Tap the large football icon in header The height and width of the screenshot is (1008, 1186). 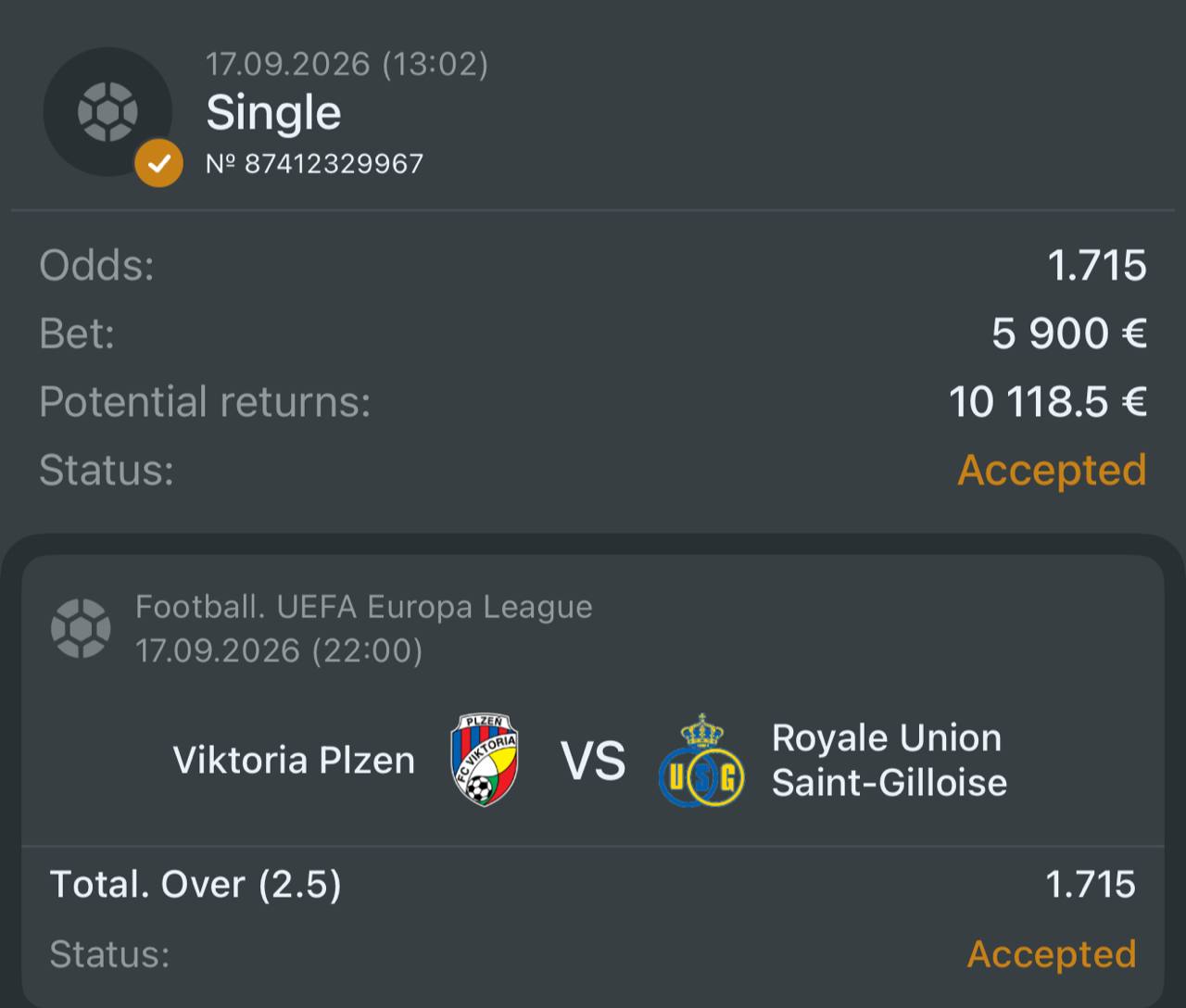[x=107, y=112]
